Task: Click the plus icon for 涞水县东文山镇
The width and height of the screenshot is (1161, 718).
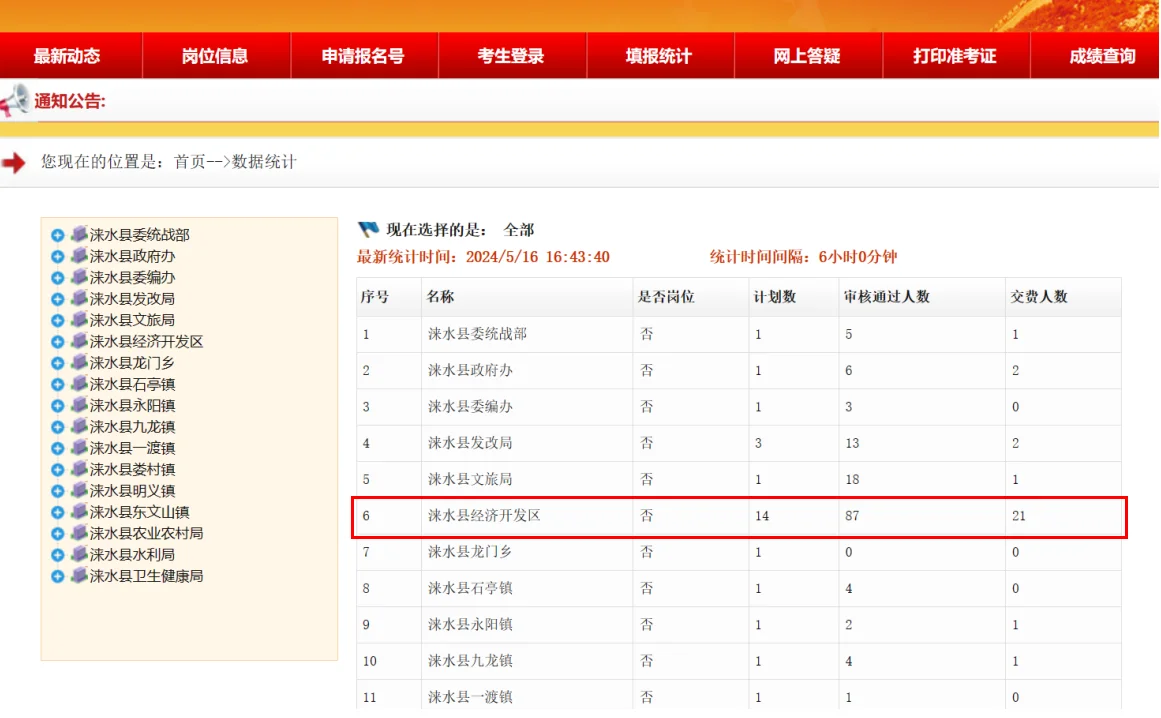Action: [x=58, y=513]
